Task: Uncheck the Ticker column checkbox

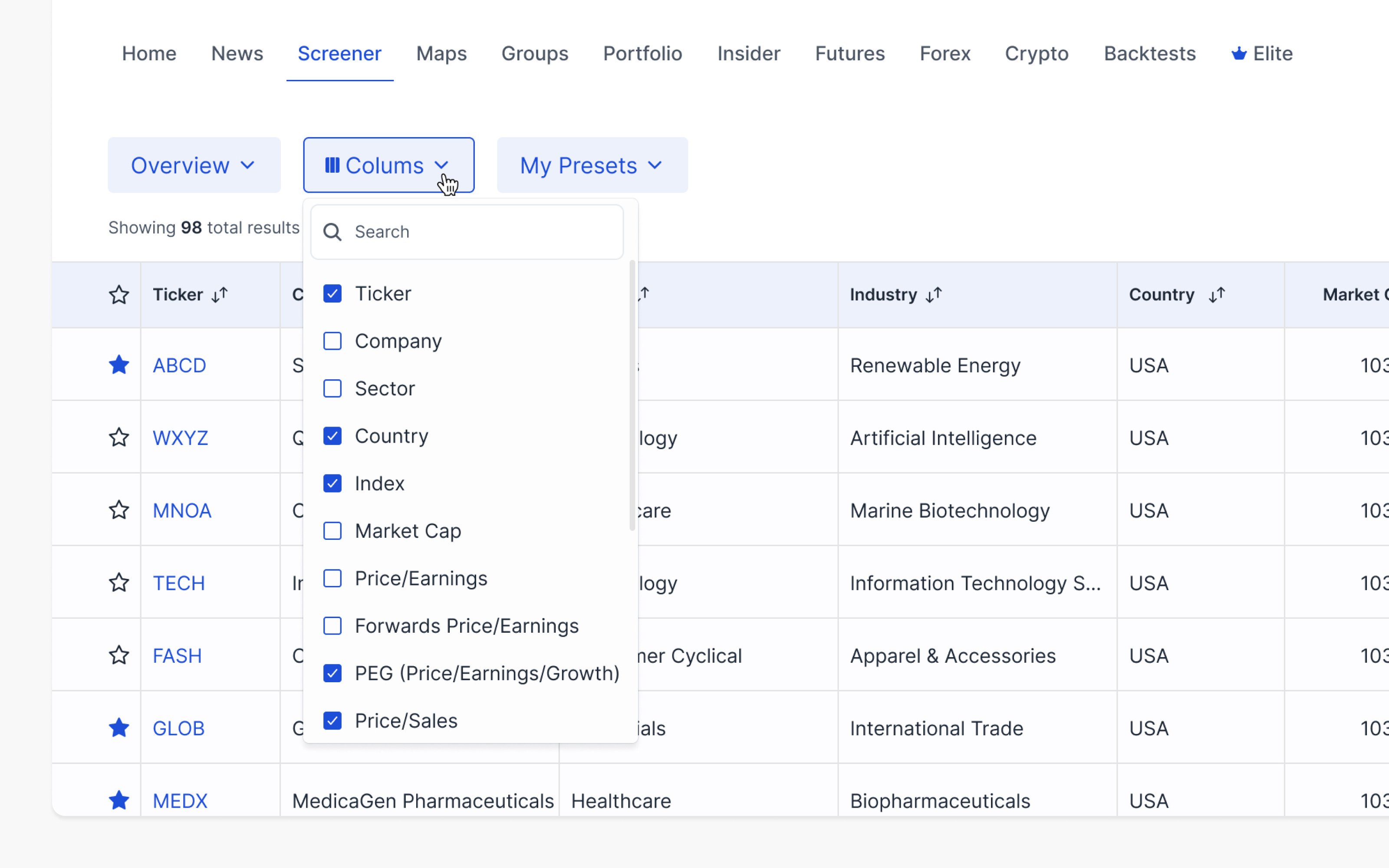Action: tap(332, 293)
